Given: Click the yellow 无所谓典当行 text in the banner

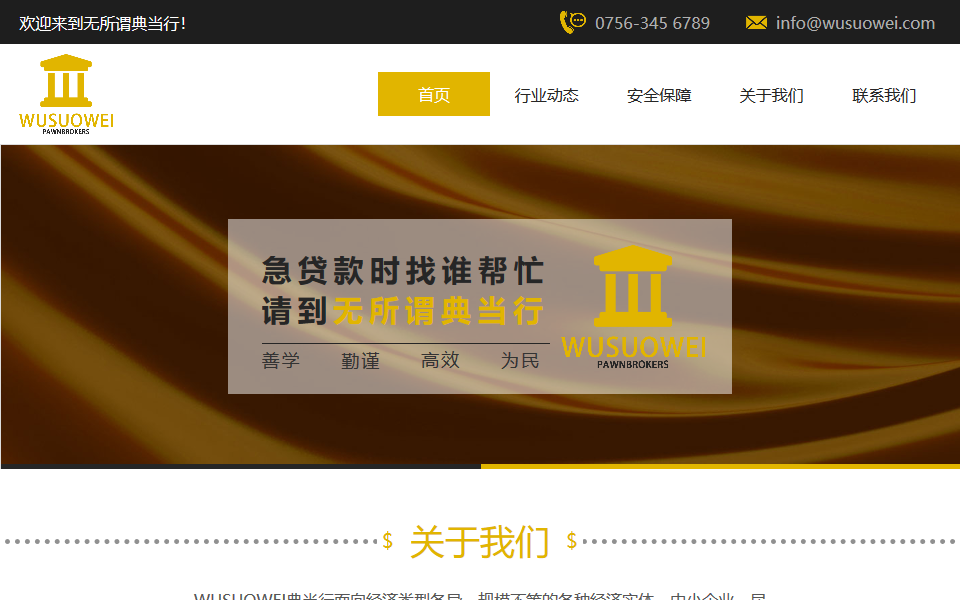Looking at the screenshot, I should coord(438,312).
